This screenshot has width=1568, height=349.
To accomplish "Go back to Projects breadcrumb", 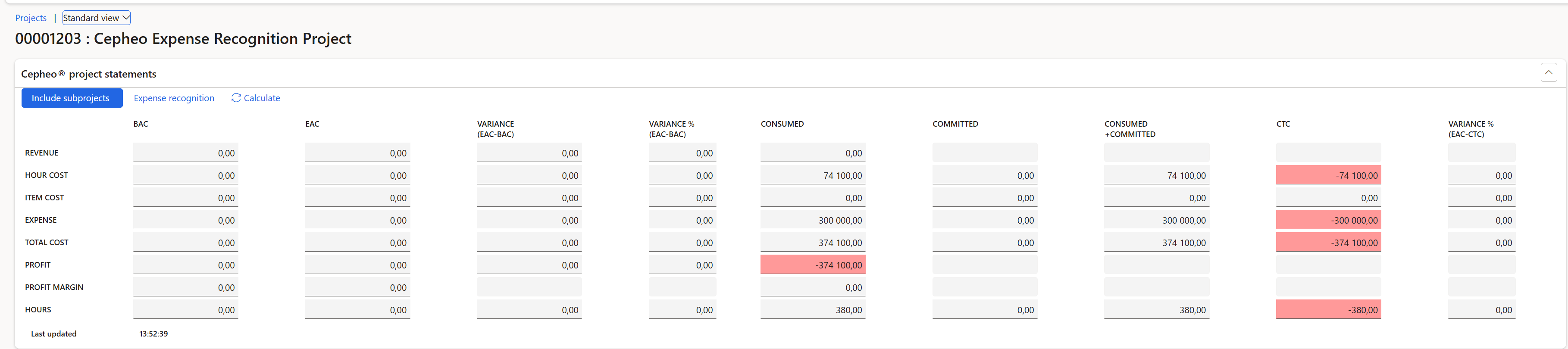I will [x=31, y=18].
